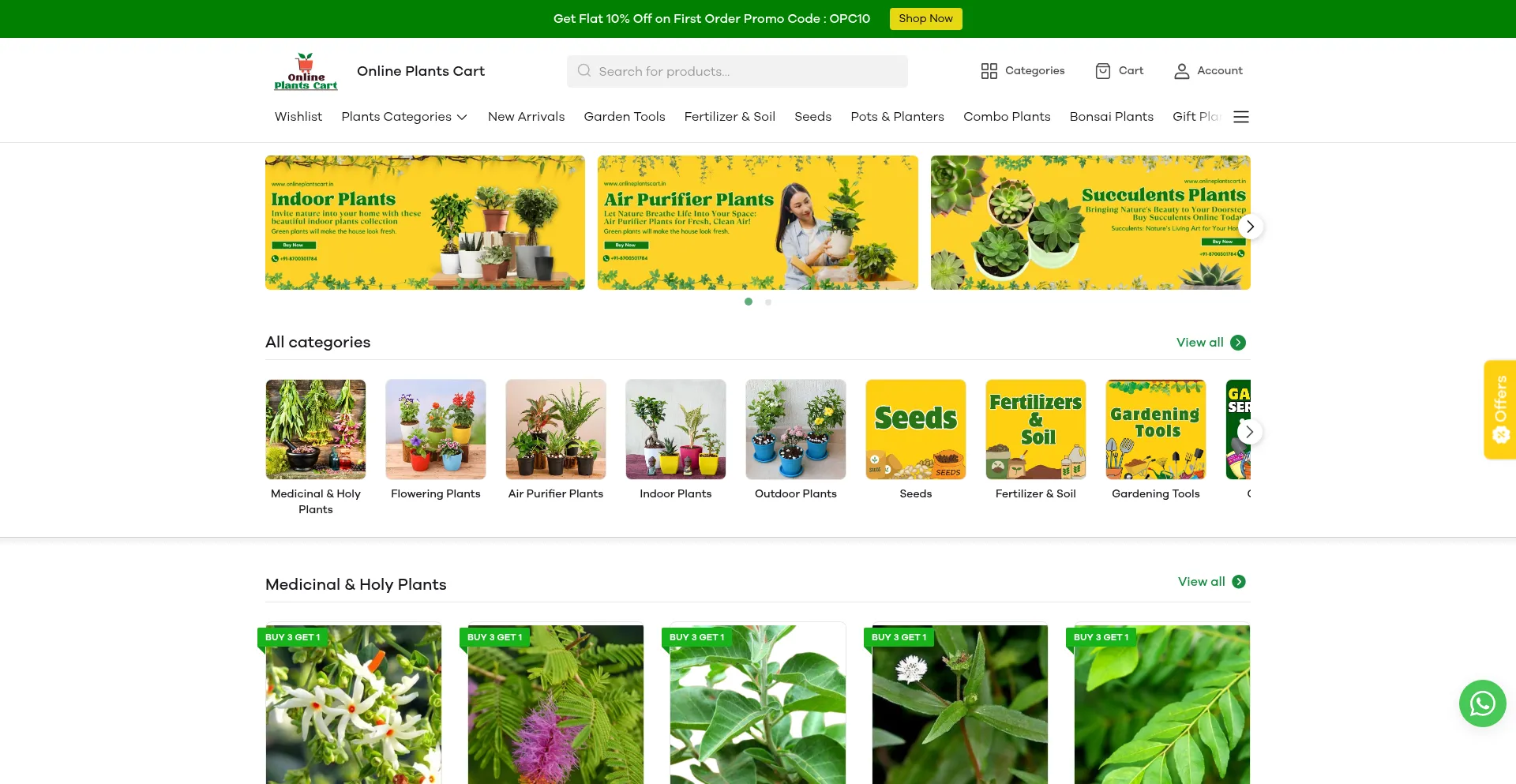Focus the Search for products field
This screenshot has width=1516, height=784.
click(737, 71)
